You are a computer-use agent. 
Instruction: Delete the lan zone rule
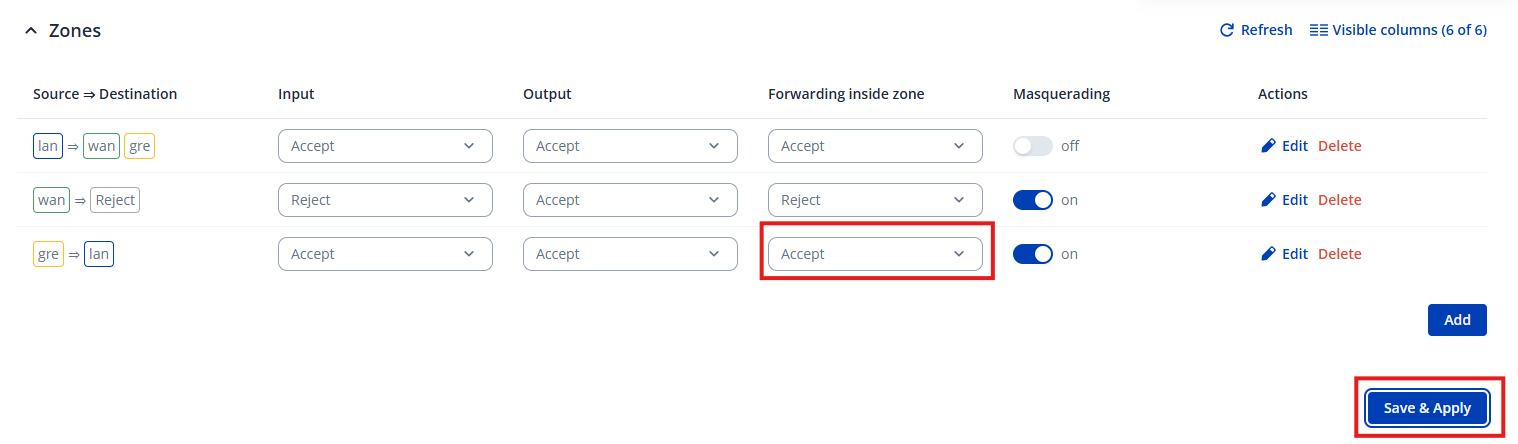pos(1339,146)
